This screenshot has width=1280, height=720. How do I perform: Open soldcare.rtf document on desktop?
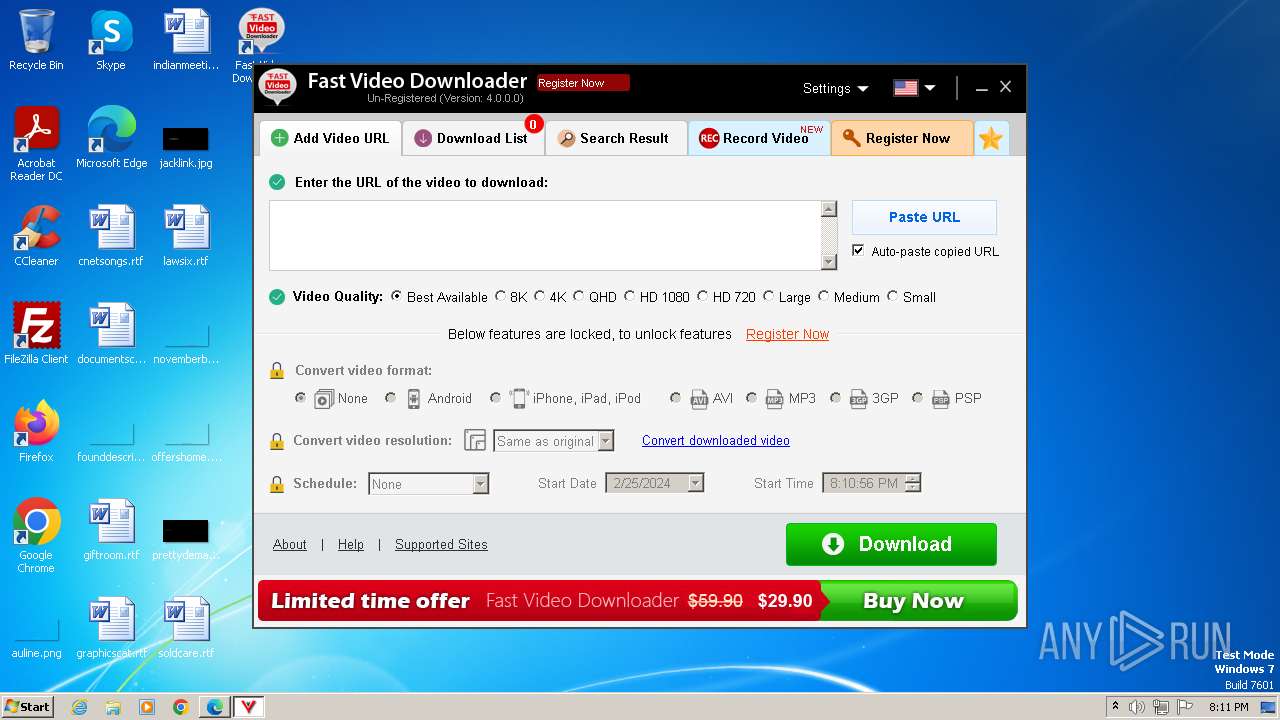point(186,628)
